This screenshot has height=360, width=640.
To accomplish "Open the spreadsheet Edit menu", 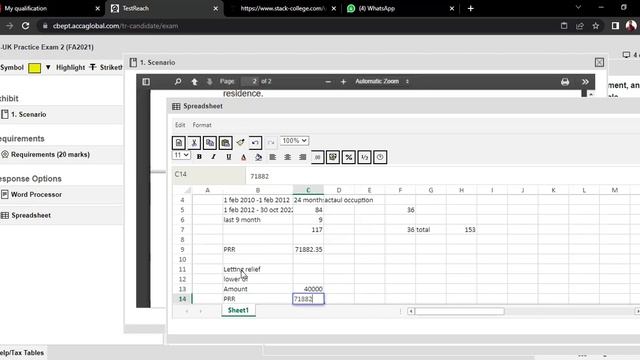I will tap(180, 125).
